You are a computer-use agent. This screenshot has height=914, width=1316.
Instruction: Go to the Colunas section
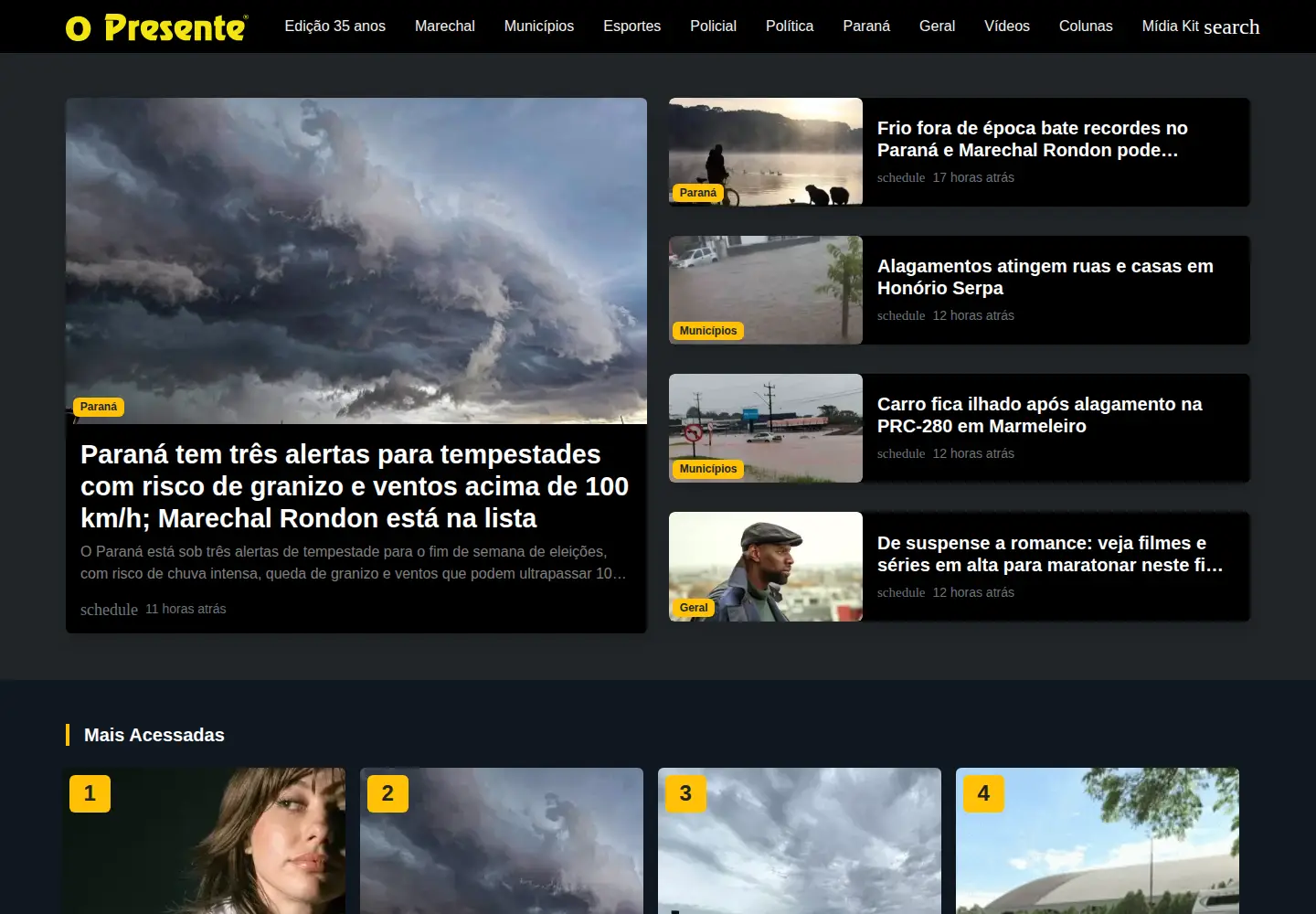[x=1086, y=27]
